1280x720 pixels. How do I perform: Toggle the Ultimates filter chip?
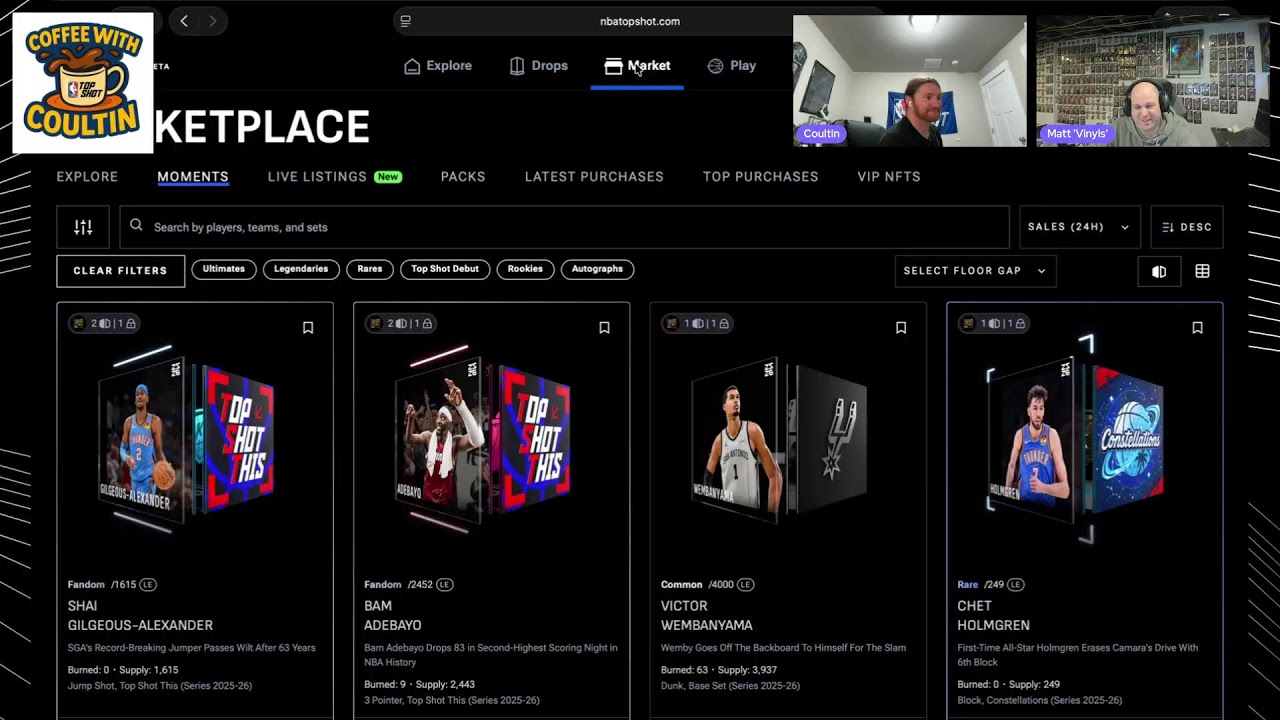[224, 269]
